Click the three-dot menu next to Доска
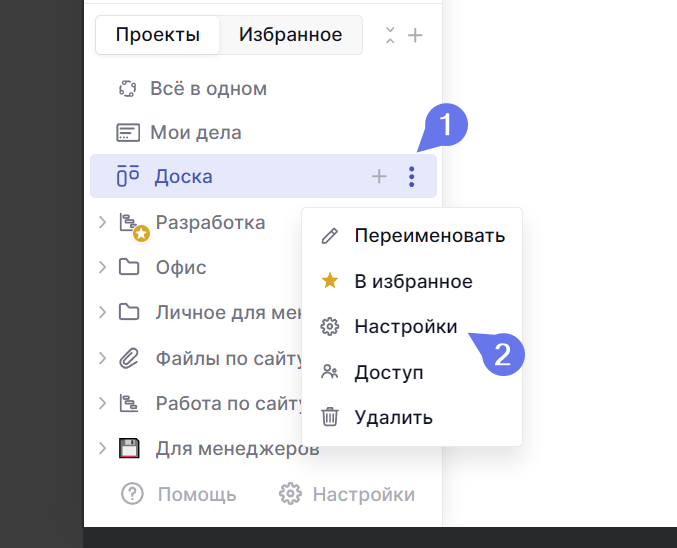Screen dimensions: 677x548 [411, 177]
